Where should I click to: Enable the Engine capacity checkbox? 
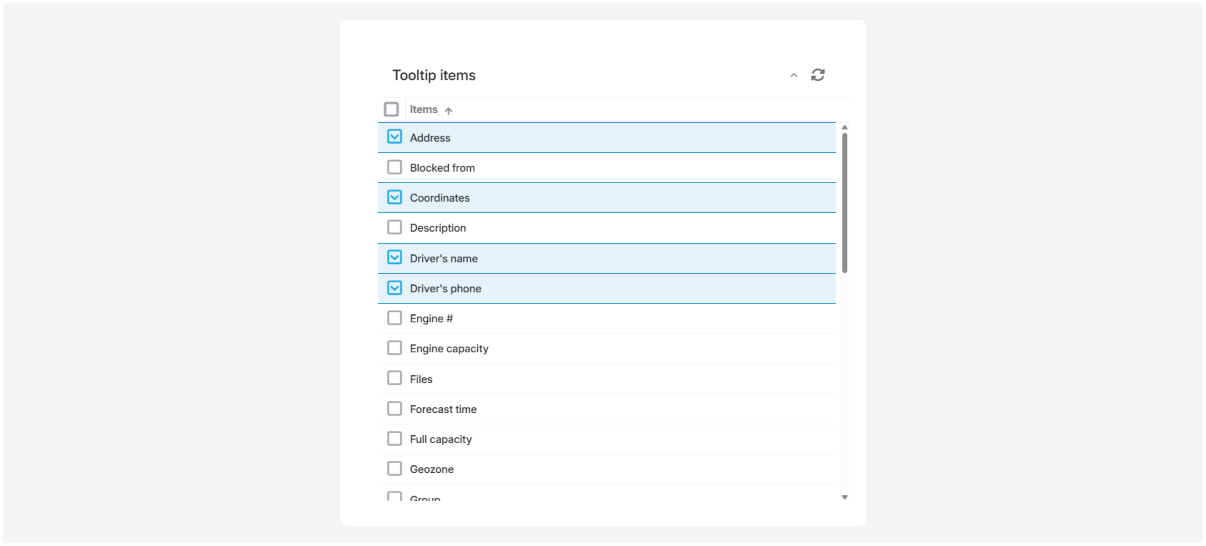[x=394, y=348]
